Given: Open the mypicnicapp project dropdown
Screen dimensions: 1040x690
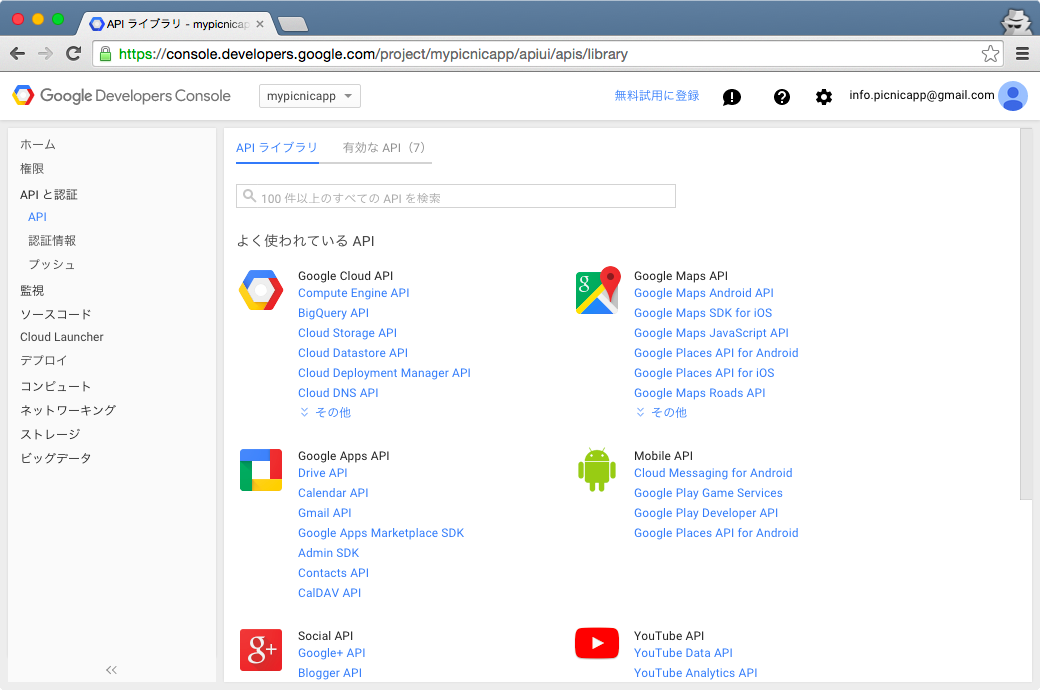Looking at the screenshot, I should (x=310, y=96).
